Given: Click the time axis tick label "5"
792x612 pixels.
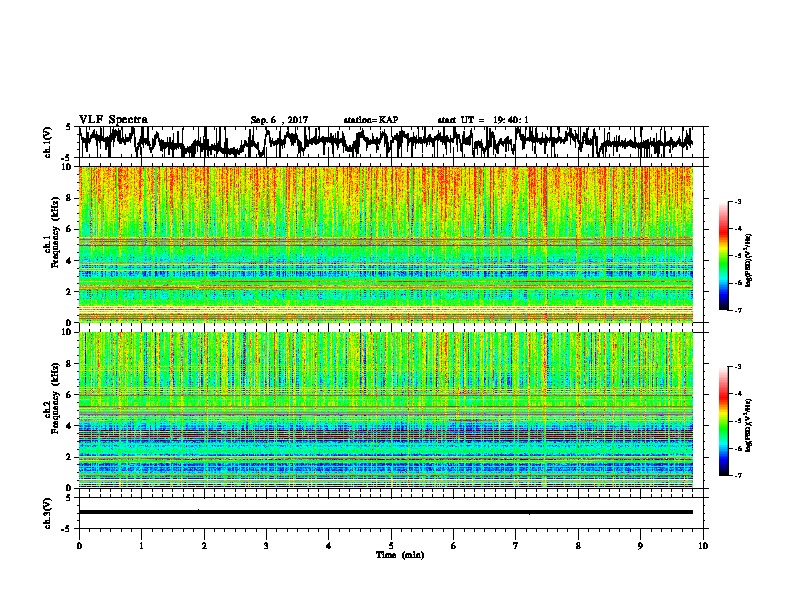Looking at the screenshot, I should click(x=391, y=545).
